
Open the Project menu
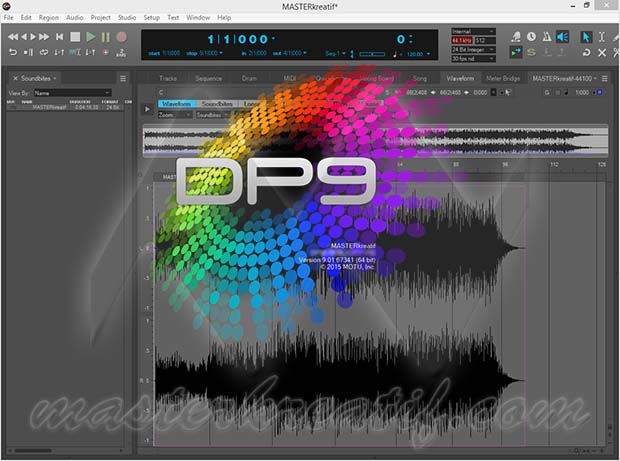coord(100,18)
